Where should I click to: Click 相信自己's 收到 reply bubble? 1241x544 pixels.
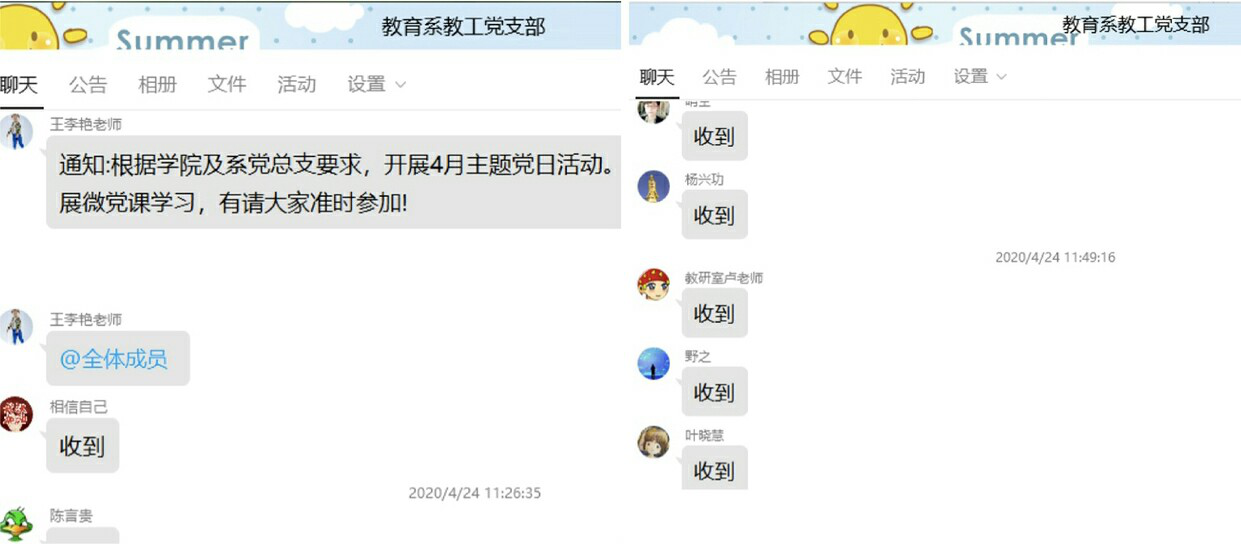tap(82, 446)
